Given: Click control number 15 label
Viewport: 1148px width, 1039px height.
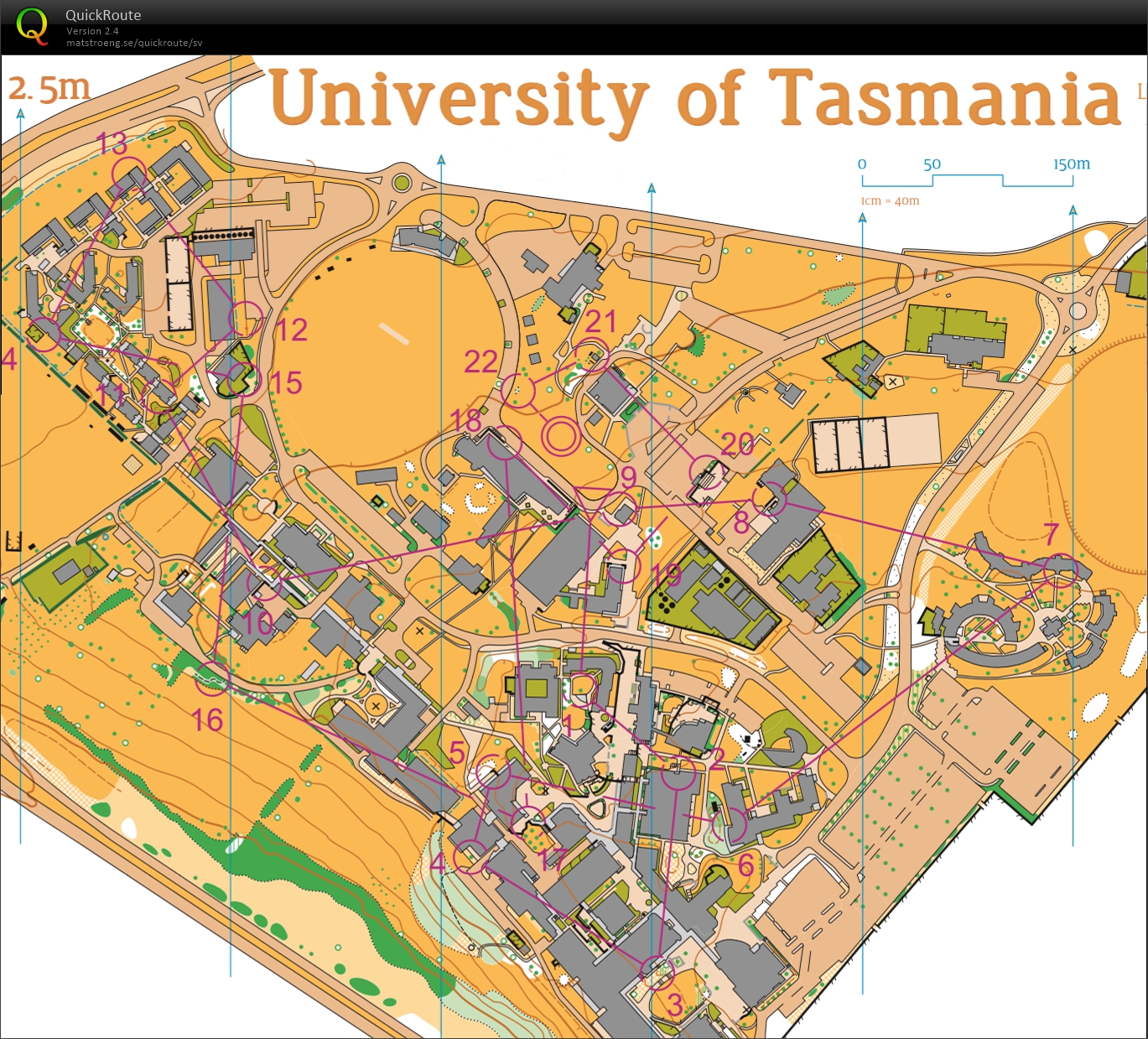Looking at the screenshot, I should pos(285,382).
